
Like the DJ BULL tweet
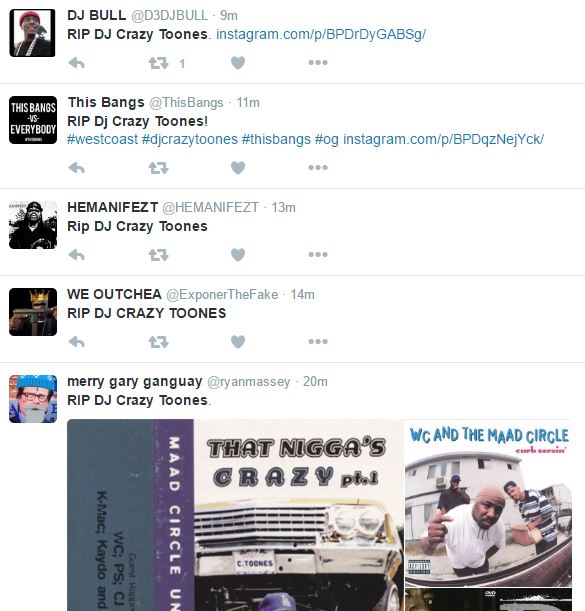(x=238, y=63)
